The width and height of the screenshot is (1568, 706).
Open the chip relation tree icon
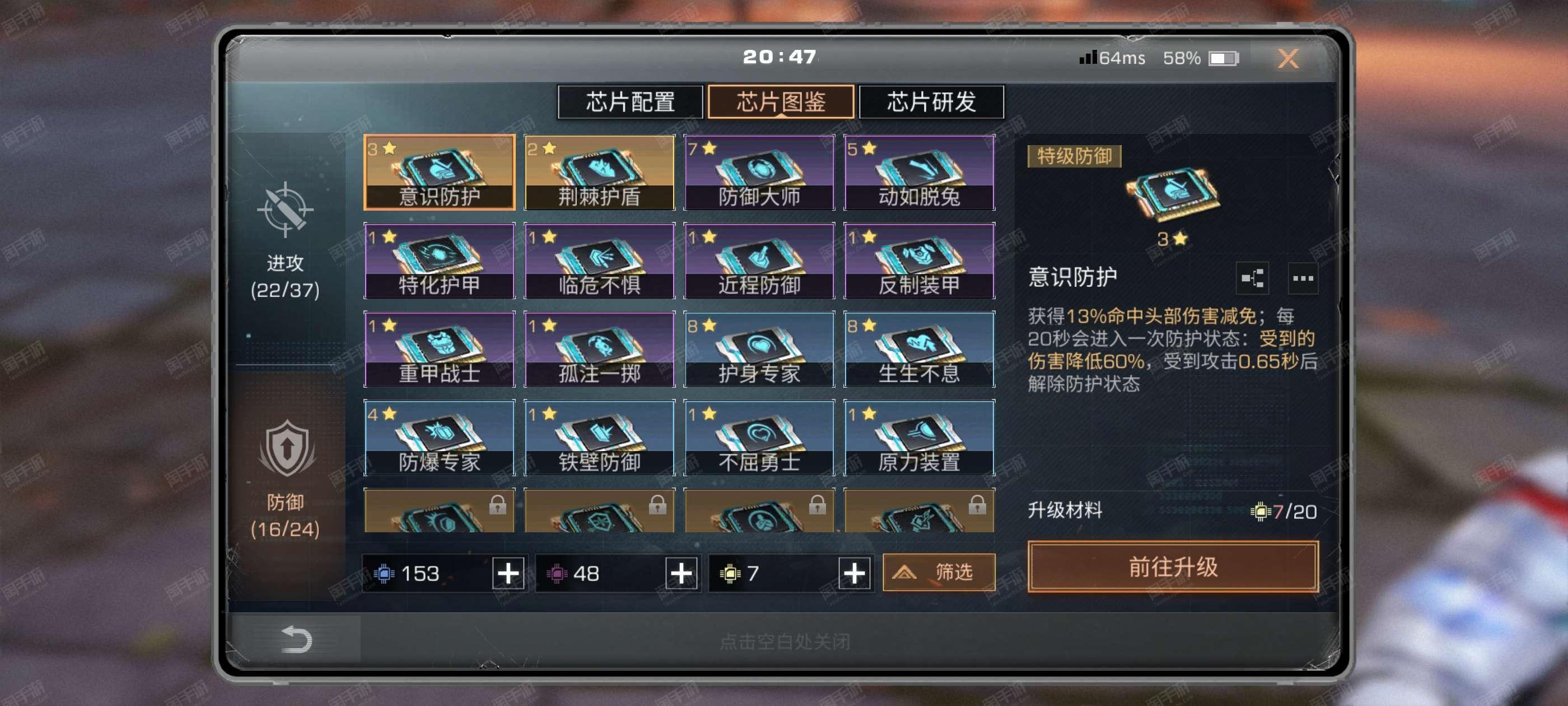pos(1253,278)
